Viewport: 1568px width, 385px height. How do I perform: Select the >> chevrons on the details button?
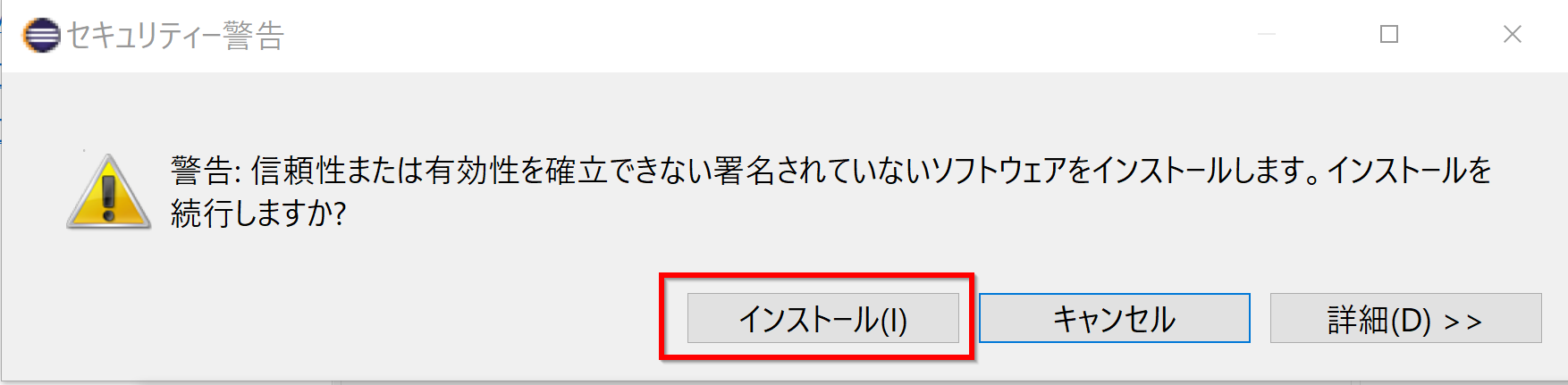coord(1463,321)
